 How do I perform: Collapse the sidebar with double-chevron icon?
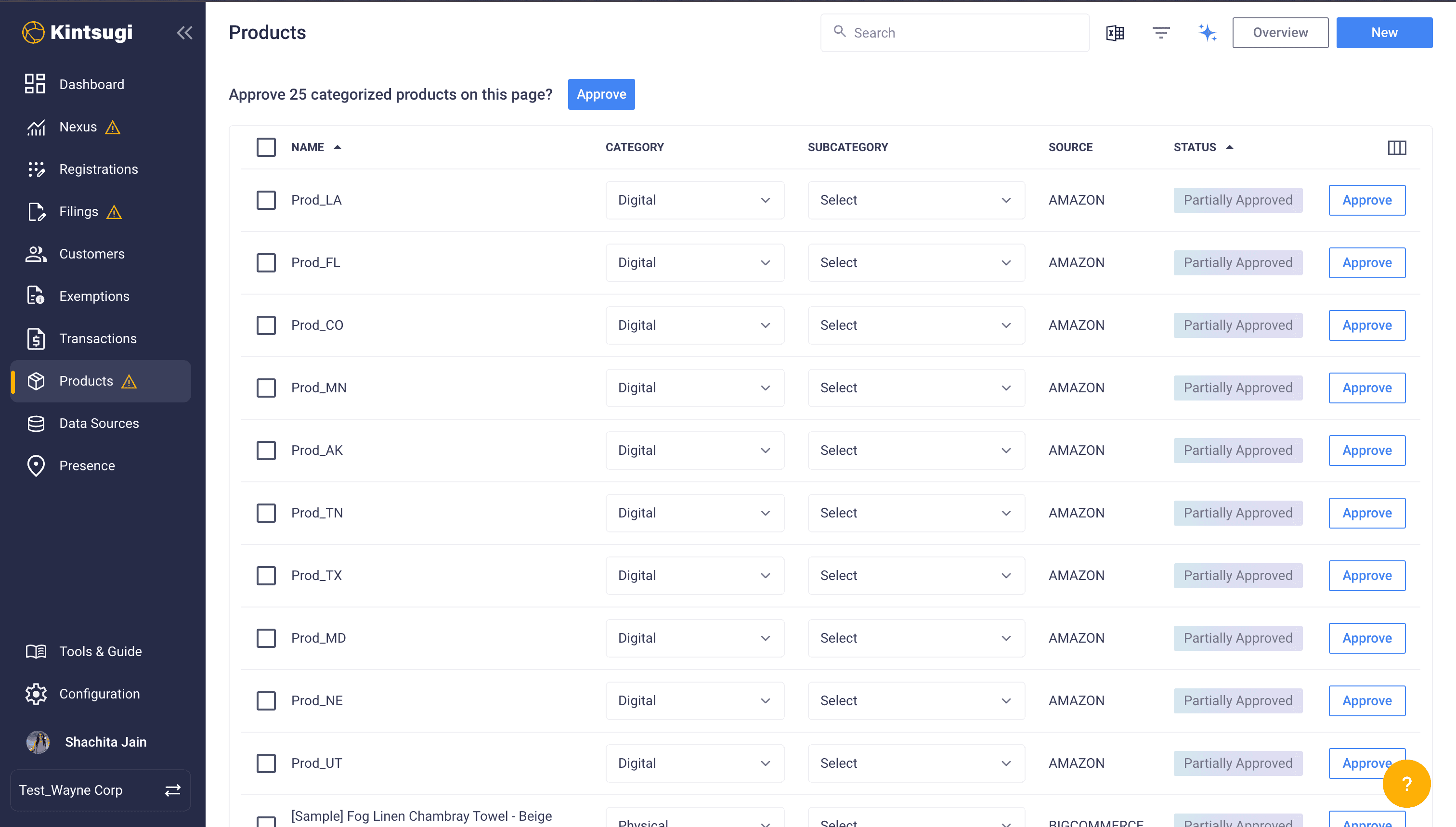[x=184, y=33]
